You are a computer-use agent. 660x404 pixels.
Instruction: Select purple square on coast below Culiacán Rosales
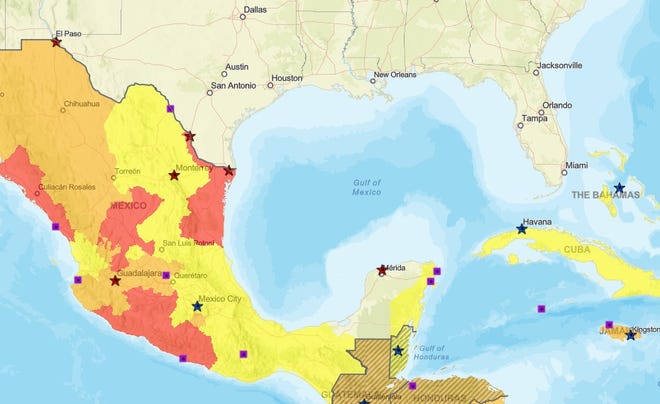[x=56, y=226]
